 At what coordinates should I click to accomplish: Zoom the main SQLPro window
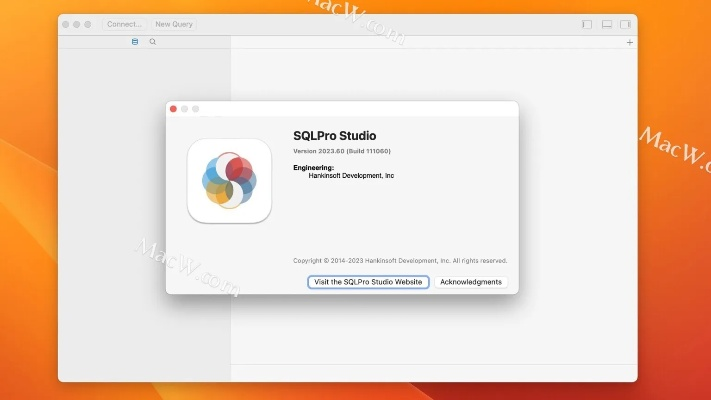pos(87,24)
